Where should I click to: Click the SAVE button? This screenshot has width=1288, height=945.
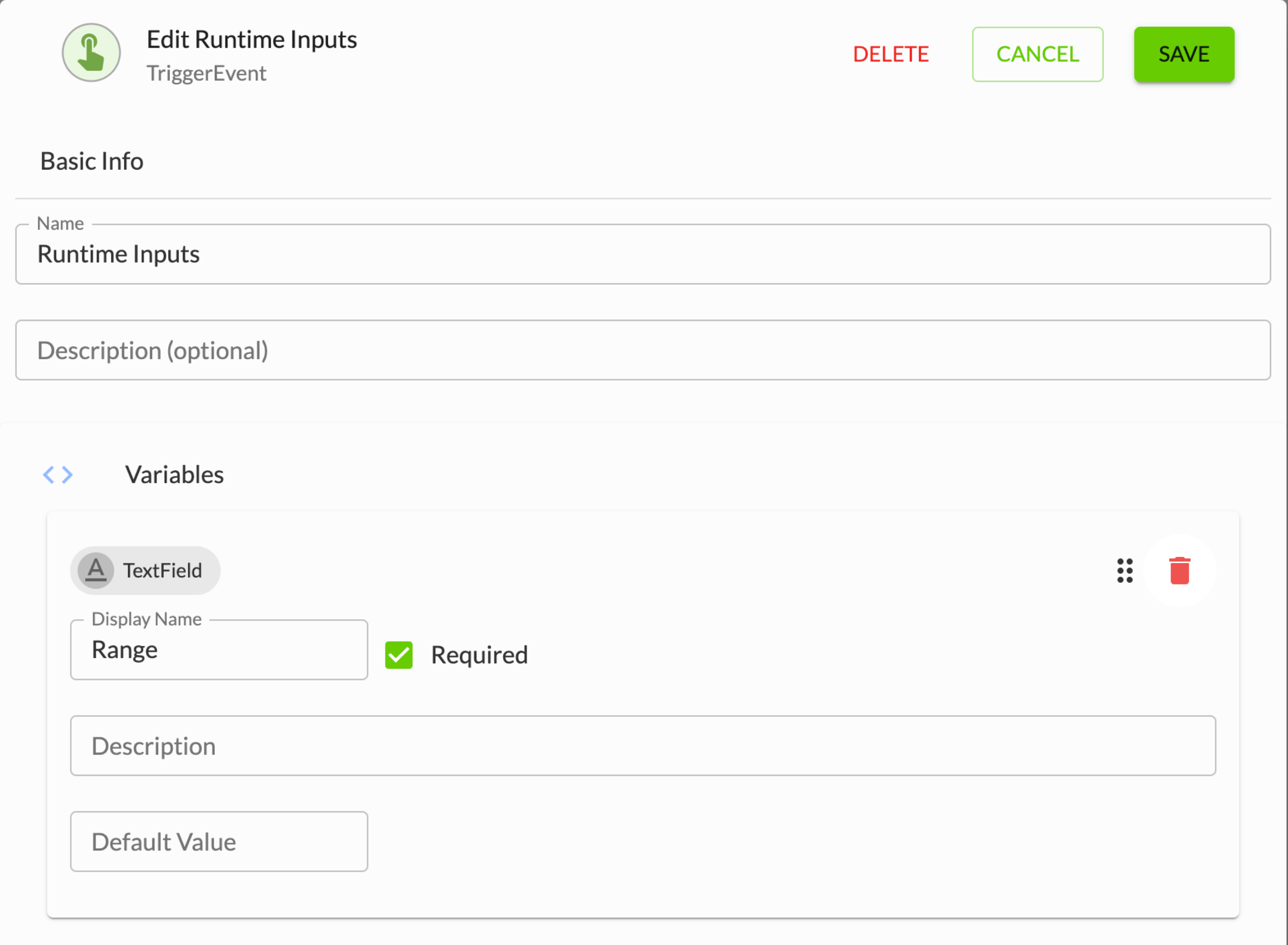[1184, 54]
